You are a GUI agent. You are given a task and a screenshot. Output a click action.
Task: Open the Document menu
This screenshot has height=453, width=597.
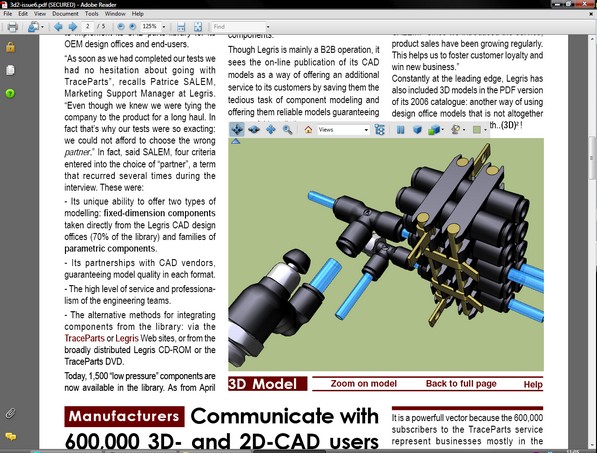coord(65,14)
